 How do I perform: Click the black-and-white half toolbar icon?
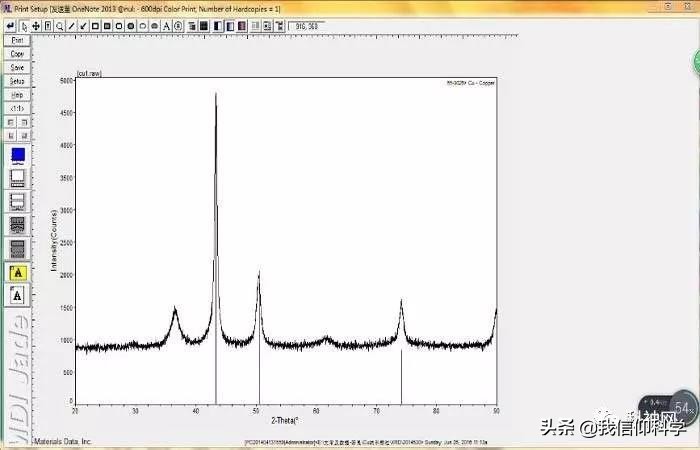218,26
